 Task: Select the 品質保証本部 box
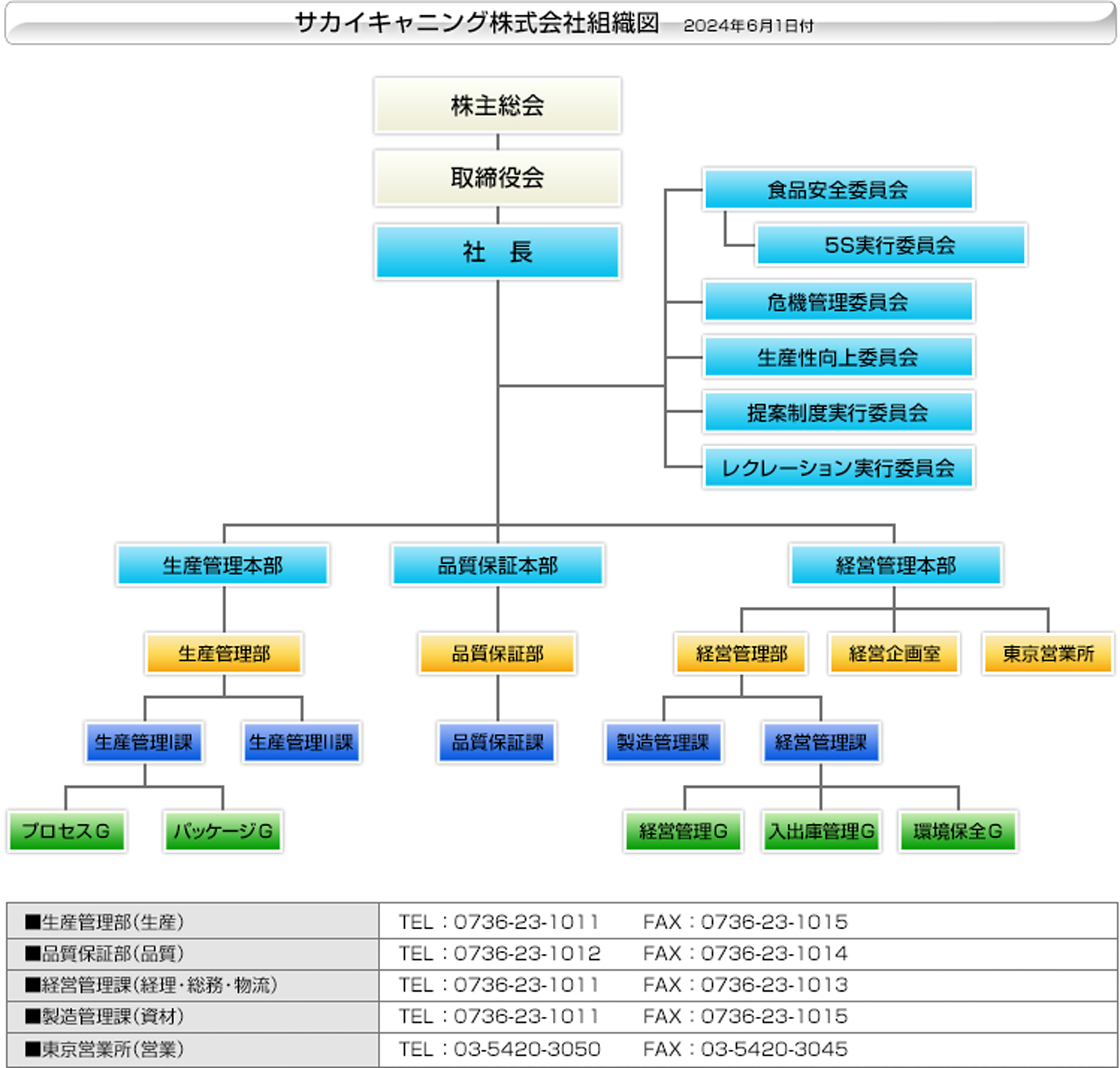[497, 565]
